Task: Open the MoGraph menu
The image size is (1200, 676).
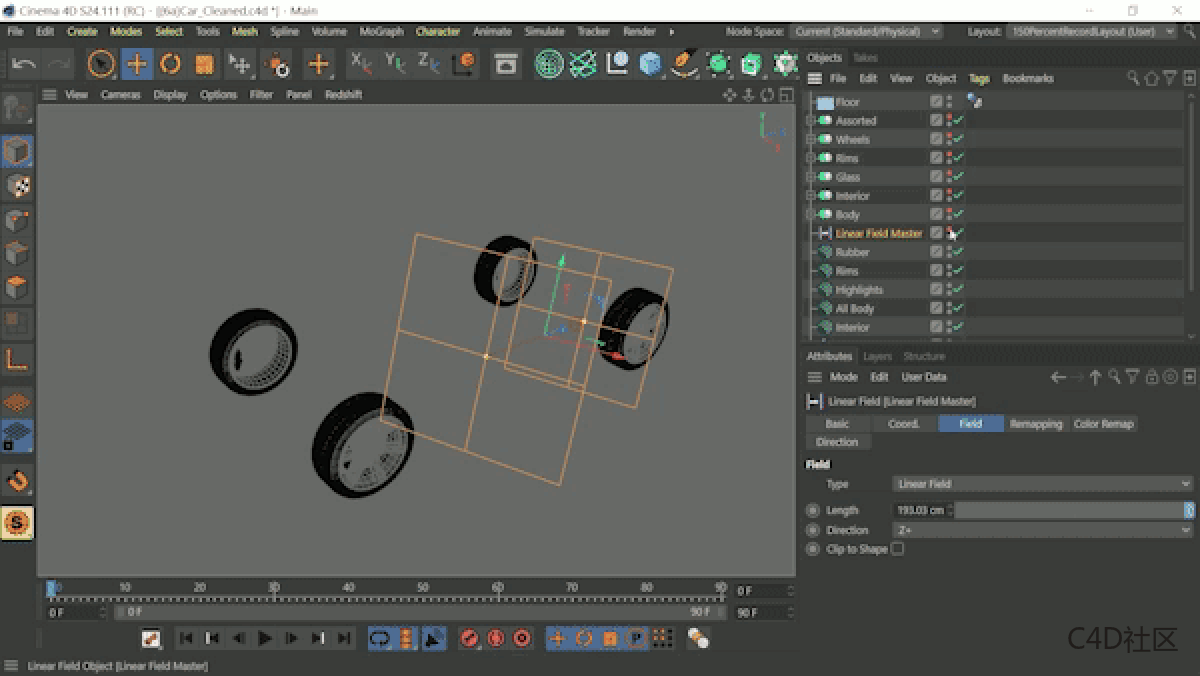Action: point(381,31)
